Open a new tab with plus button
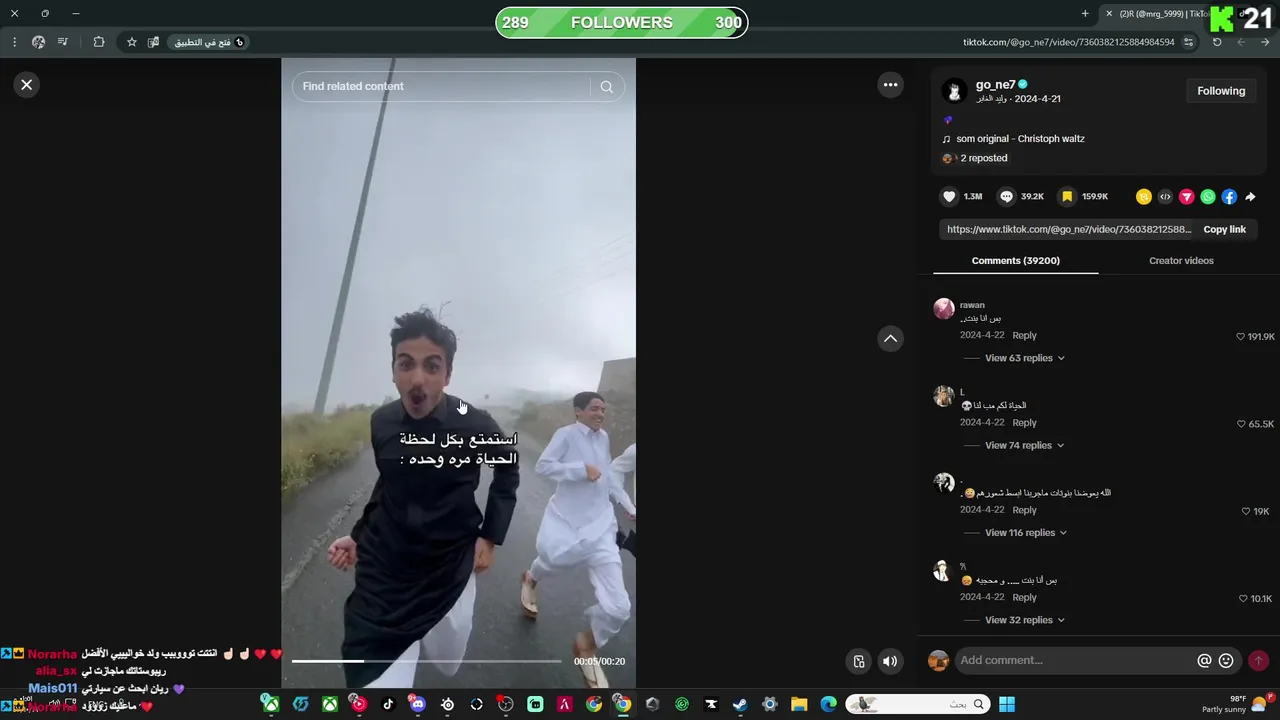1280x720 pixels. click(1085, 13)
